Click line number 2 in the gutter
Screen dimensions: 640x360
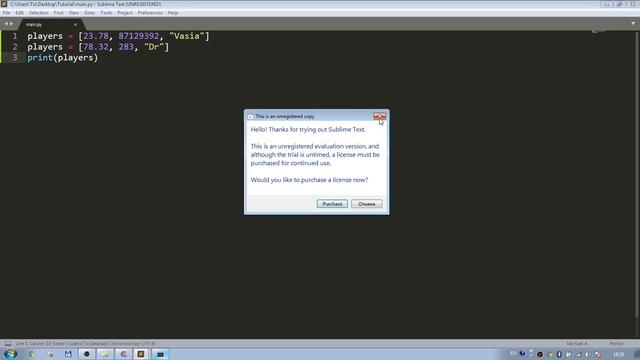coord(15,47)
